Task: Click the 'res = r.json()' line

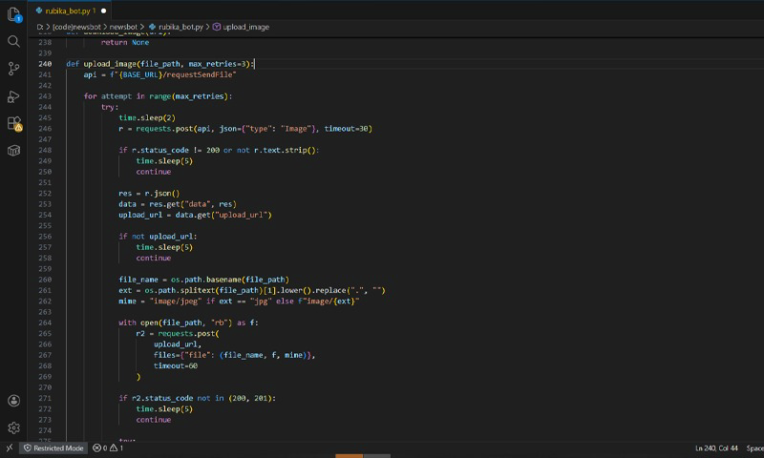Action: (x=149, y=193)
